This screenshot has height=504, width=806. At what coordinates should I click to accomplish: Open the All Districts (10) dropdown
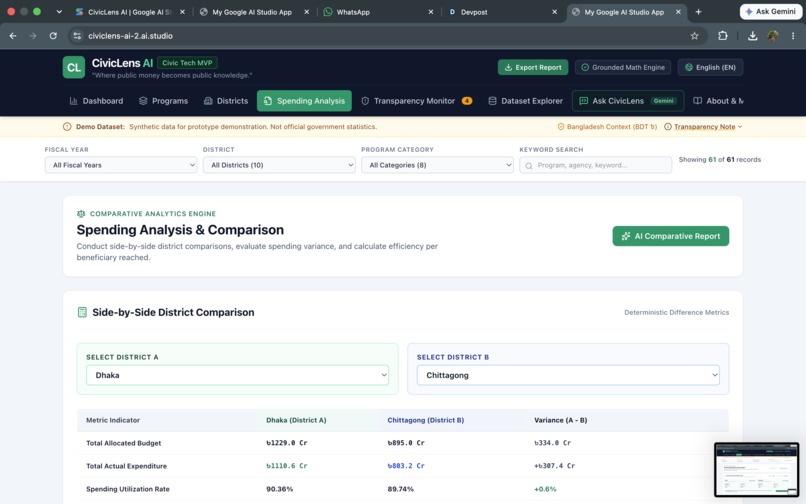click(279, 165)
